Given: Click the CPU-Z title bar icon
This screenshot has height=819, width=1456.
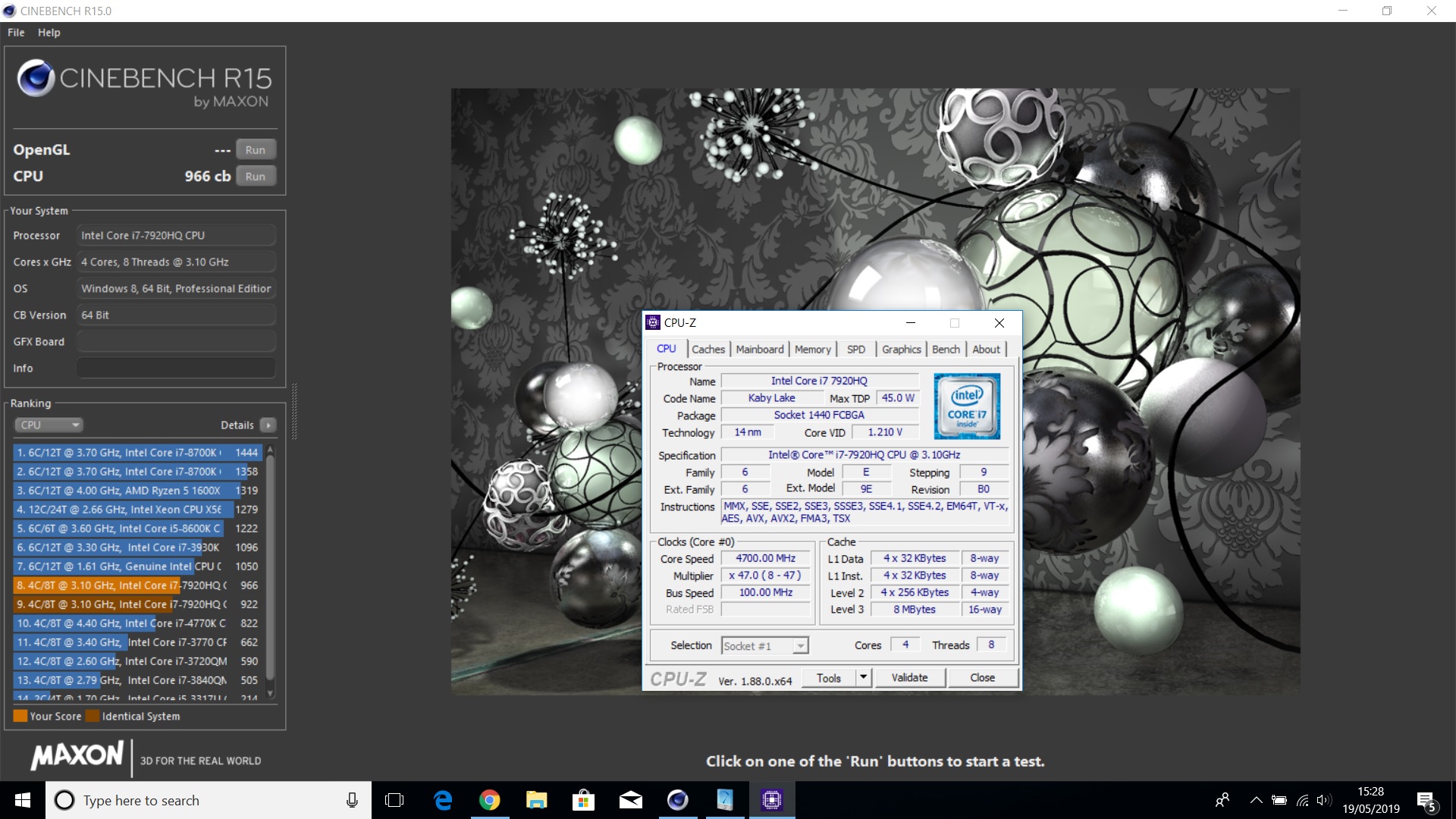Looking at the screenshot, I should 653,323.
